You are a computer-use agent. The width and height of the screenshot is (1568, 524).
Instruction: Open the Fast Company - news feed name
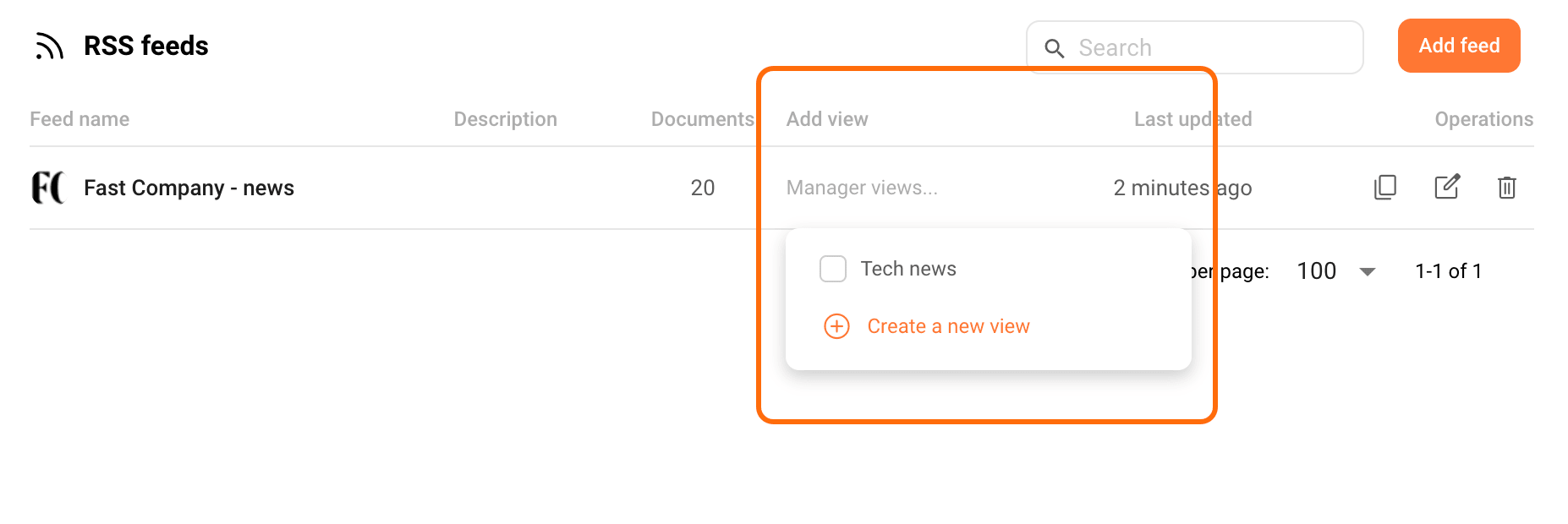click(x=189, y=188)
